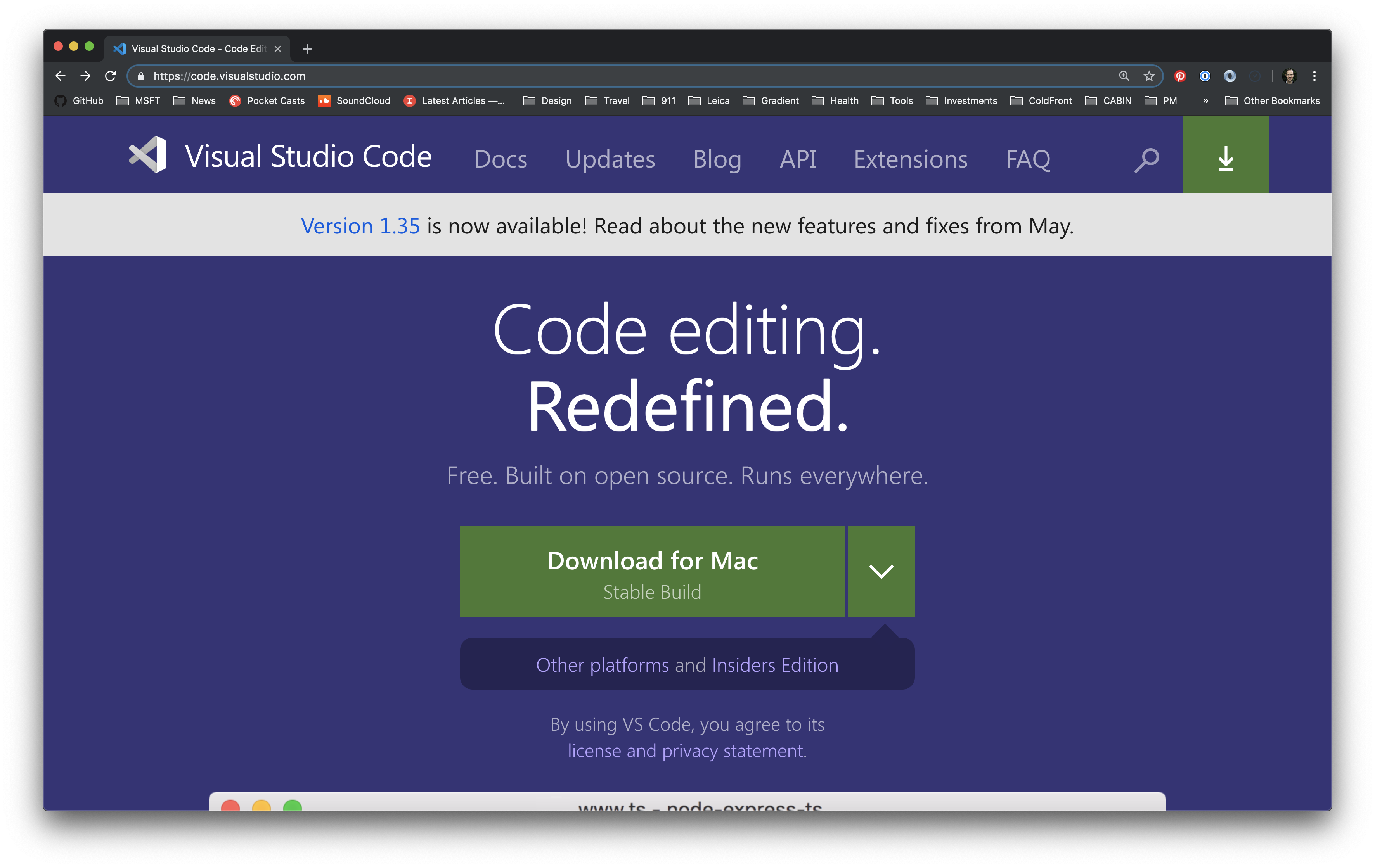Bookmark this page with the star icon

[x=1149, y=76]
